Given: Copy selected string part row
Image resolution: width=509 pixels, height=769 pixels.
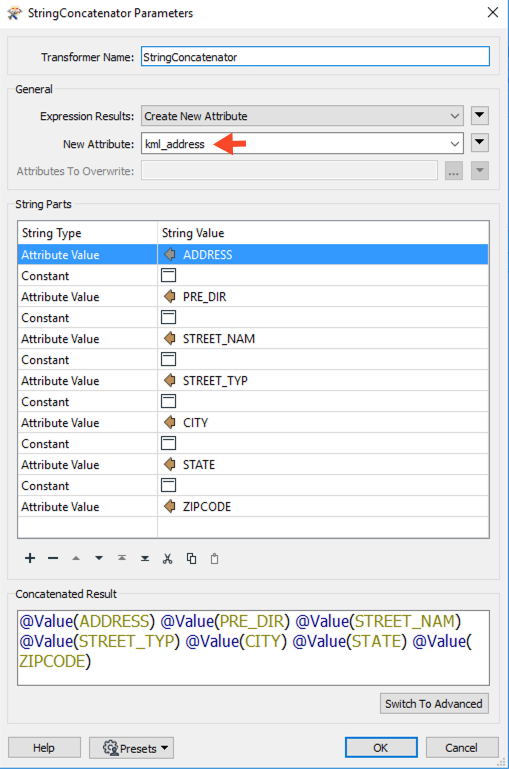Looking at the screenshot, I should [191, 558].
